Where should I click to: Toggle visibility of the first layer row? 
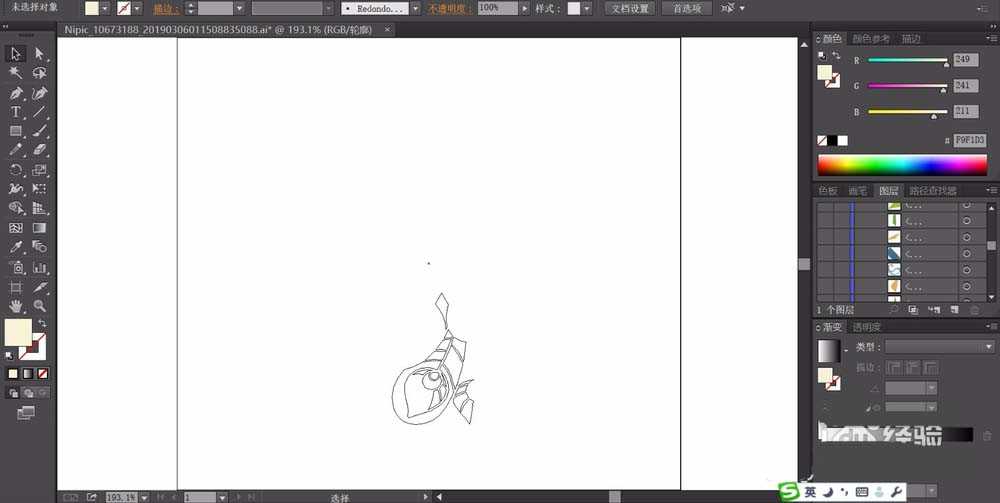(825, 205)
